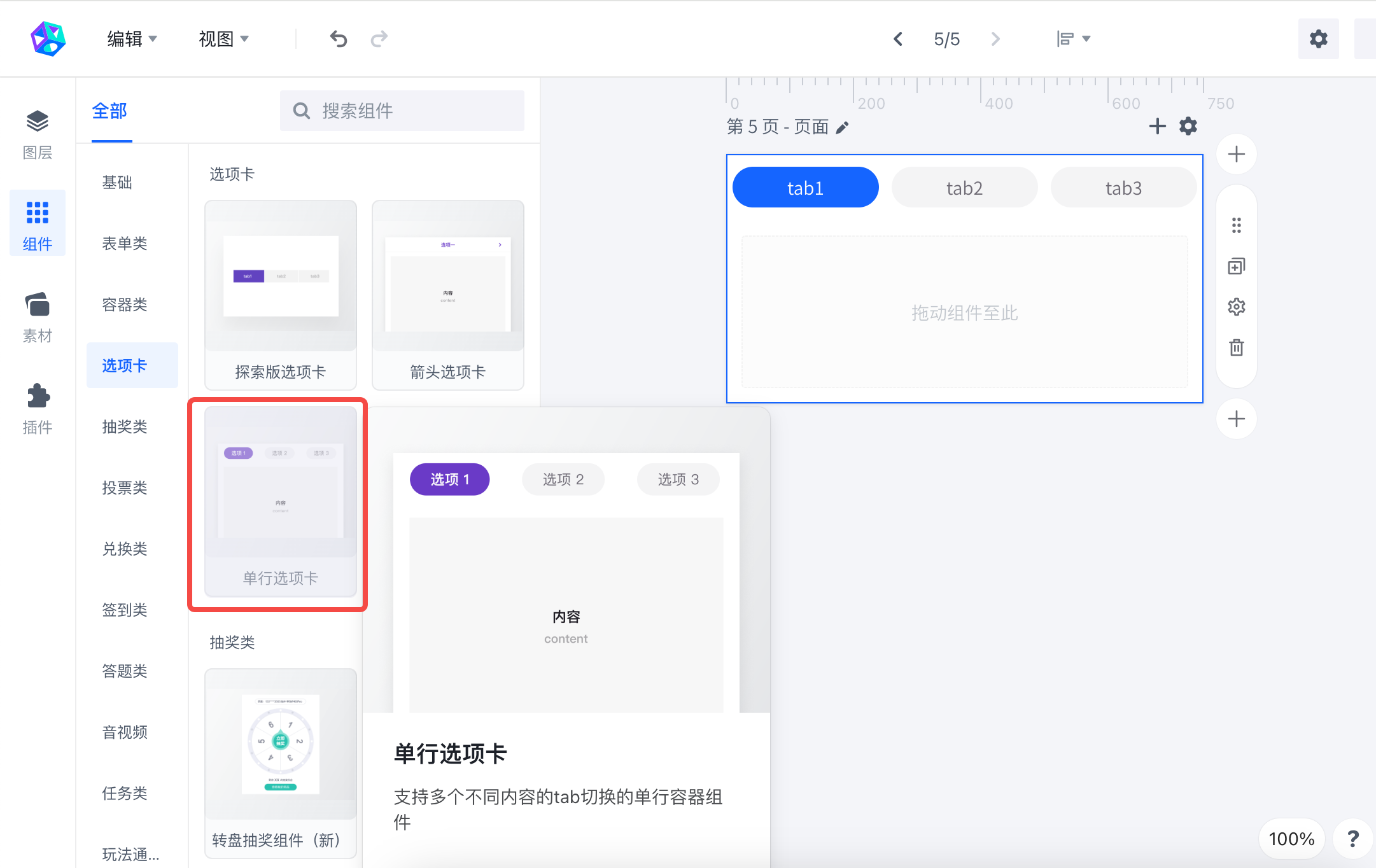This screenshot has width=1376, height=868.
Task: Open the 视图 dropdown menu
Action: pyautogui.click(x=223, y=39)
